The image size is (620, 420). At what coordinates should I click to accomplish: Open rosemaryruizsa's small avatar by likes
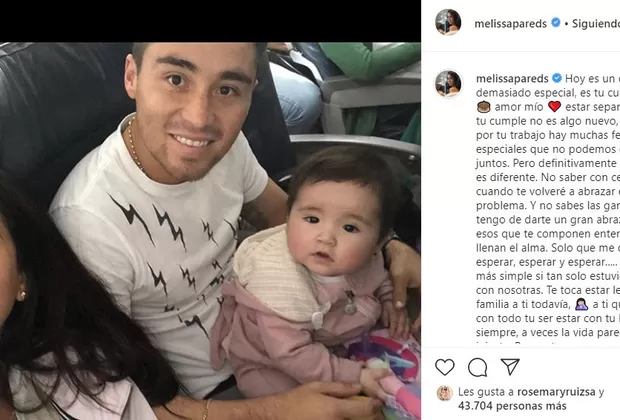[x=444, y=393]
